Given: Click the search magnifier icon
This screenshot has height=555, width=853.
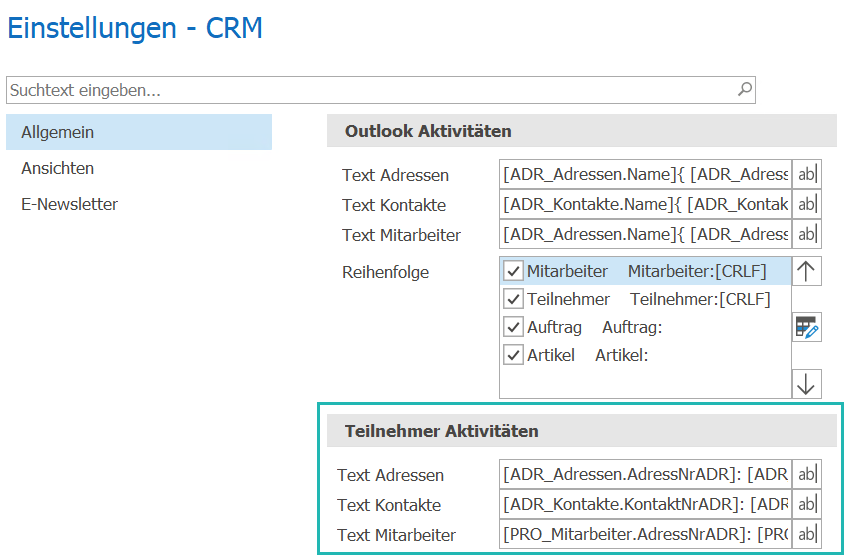Looking at the screenshot, I should click(x=745, y=89).
